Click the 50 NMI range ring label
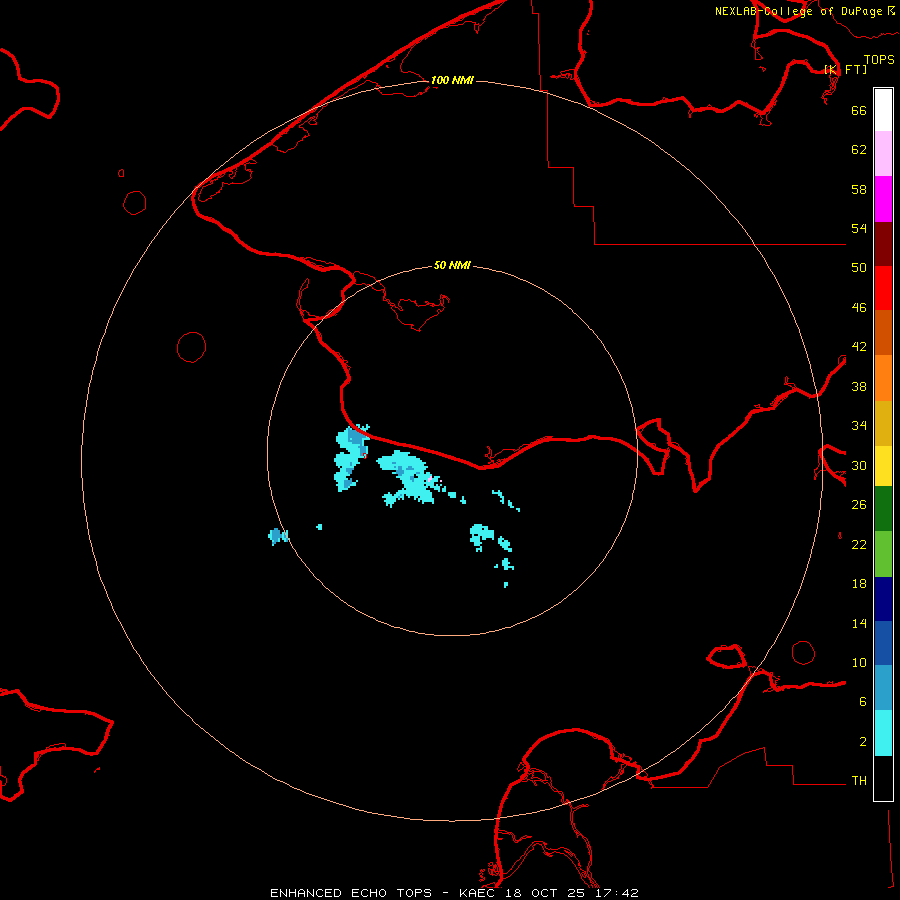The image size is (900, 900). click(452, 265)
